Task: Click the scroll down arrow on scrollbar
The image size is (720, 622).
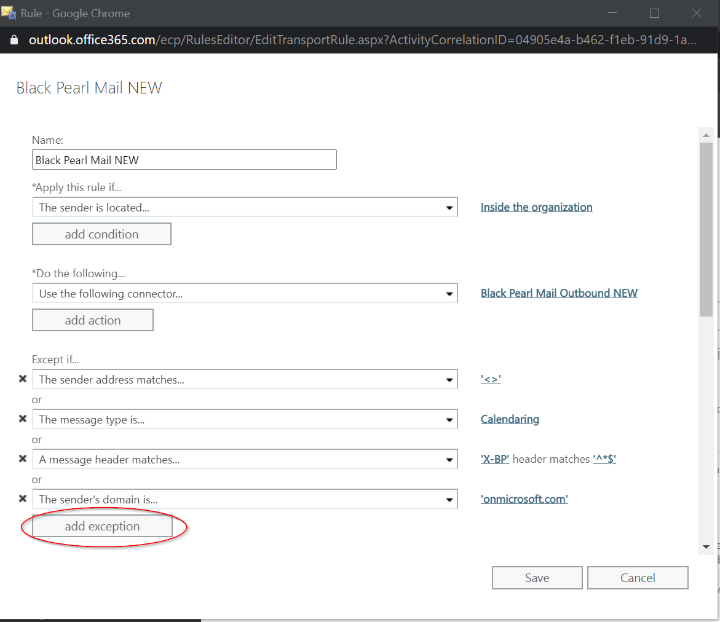Action: (x=706, y=547)
